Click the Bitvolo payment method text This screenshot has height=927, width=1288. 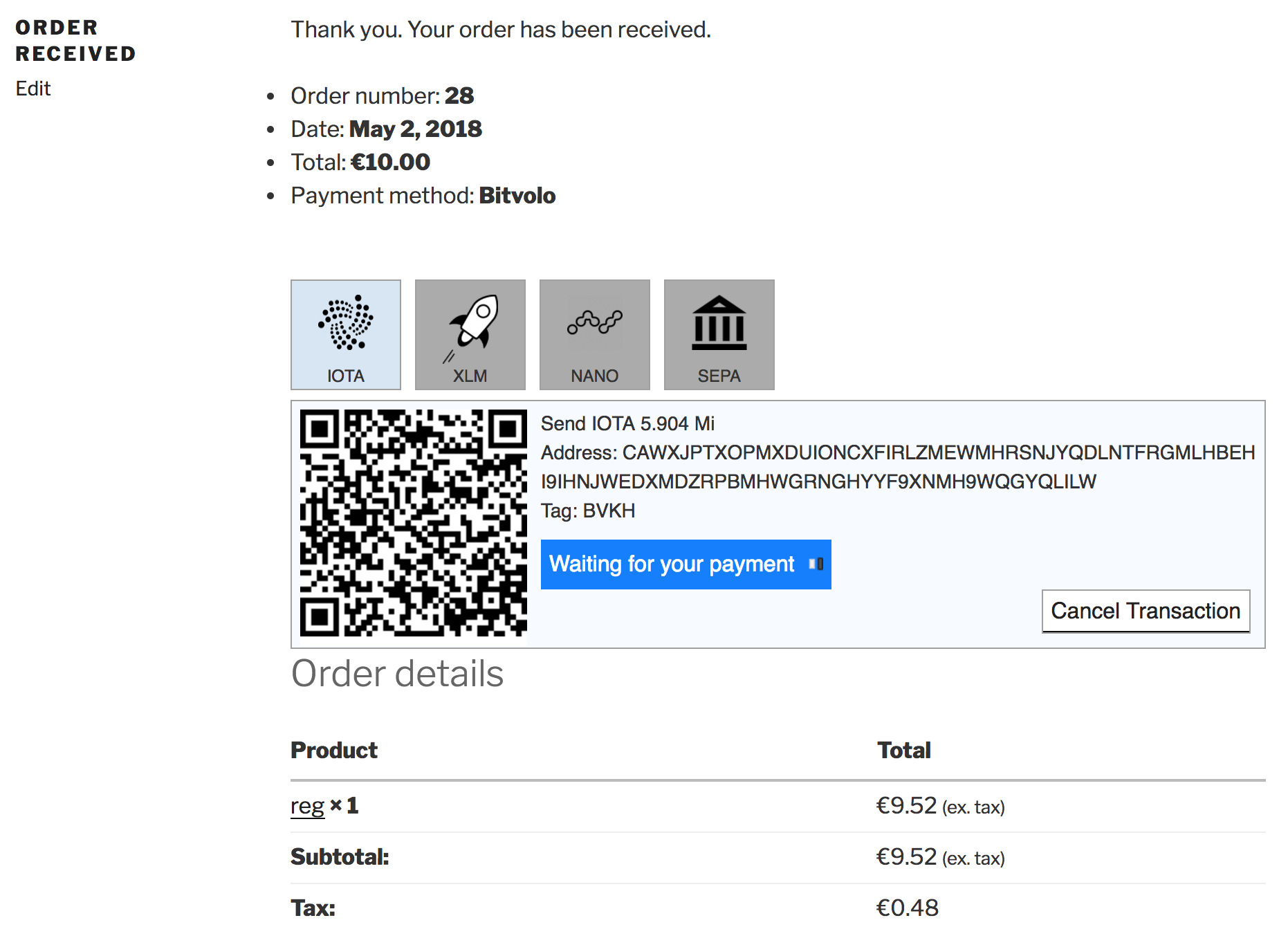point(517,196)
